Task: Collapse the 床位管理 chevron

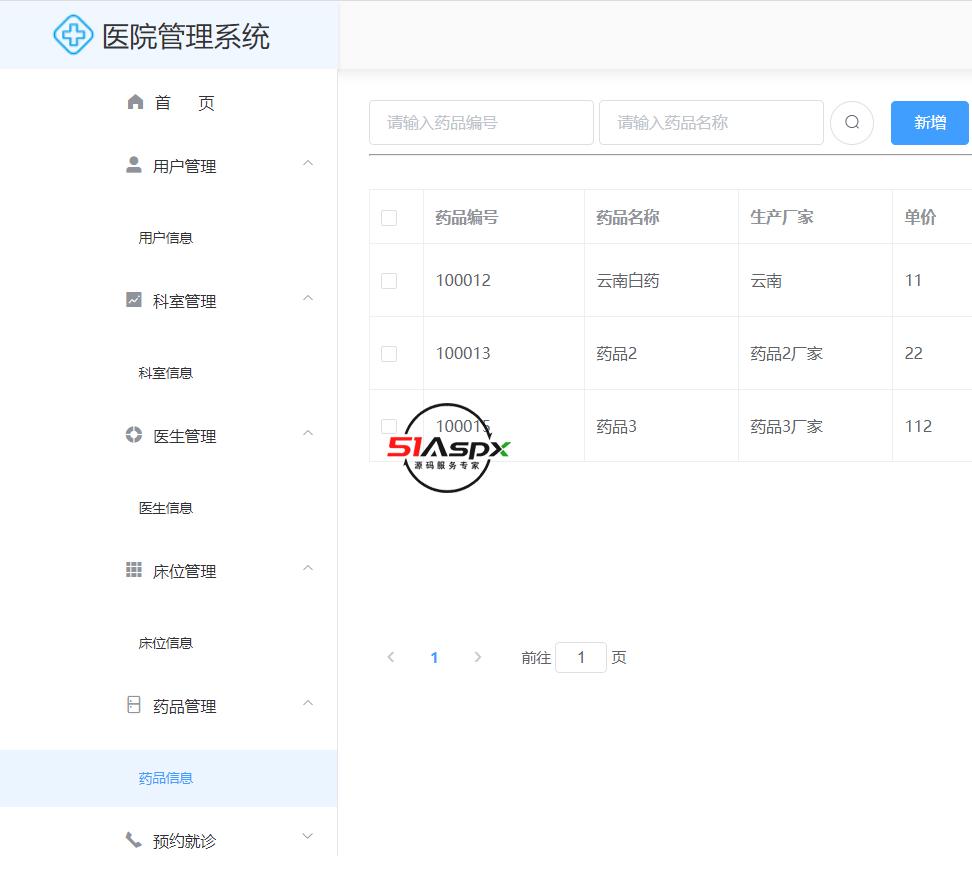Action: (307, 568)
